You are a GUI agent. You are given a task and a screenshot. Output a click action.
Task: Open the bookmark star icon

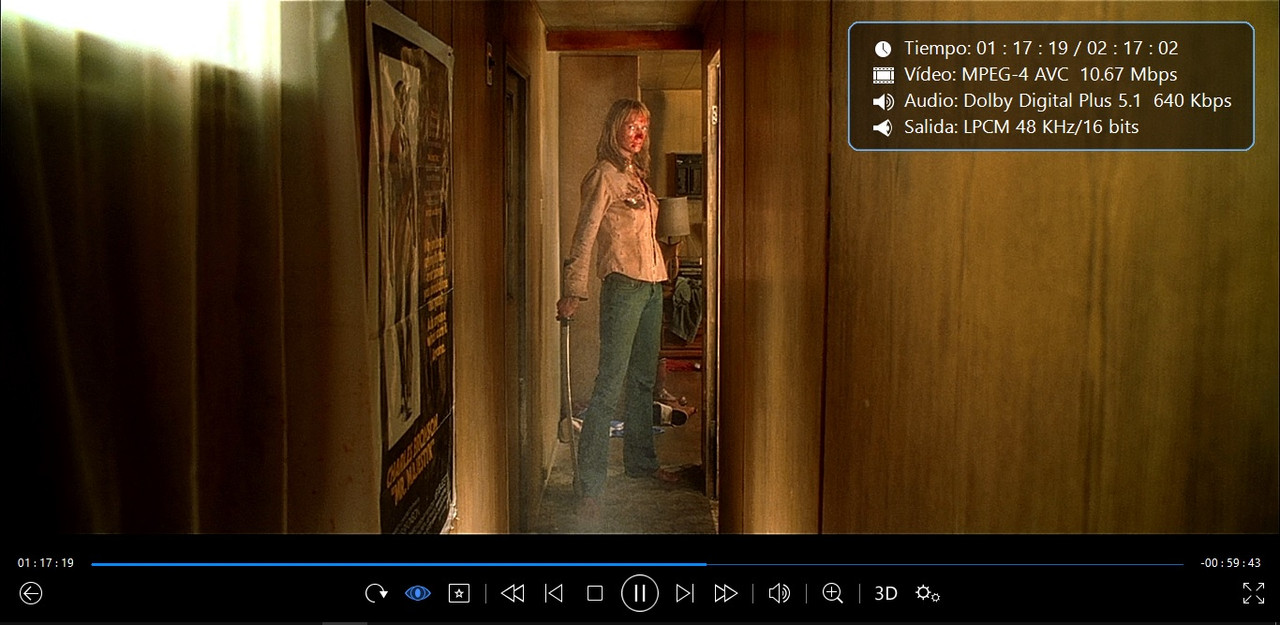click(x=459, y=593)
